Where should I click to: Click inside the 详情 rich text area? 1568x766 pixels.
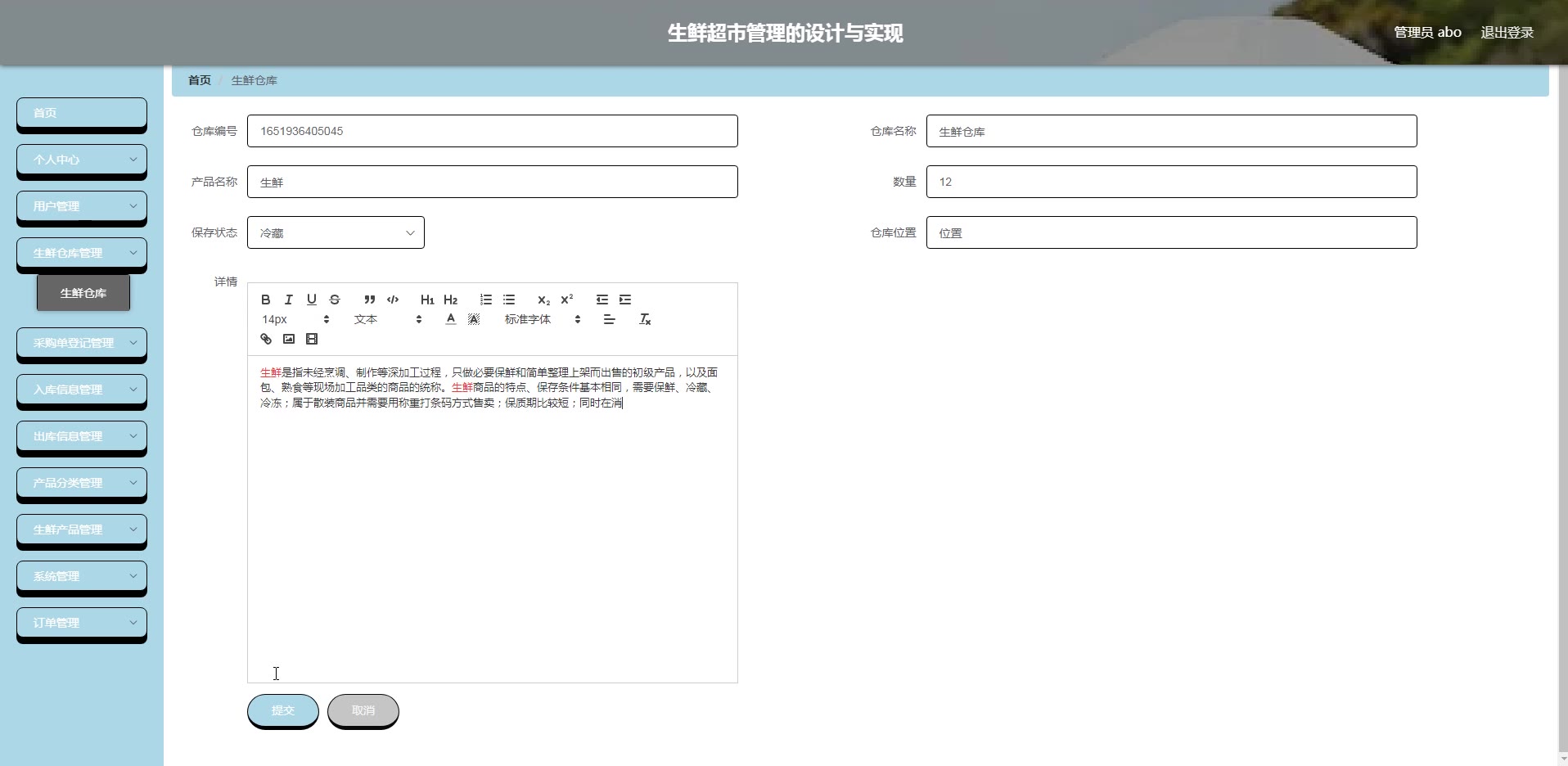point(493,519)
